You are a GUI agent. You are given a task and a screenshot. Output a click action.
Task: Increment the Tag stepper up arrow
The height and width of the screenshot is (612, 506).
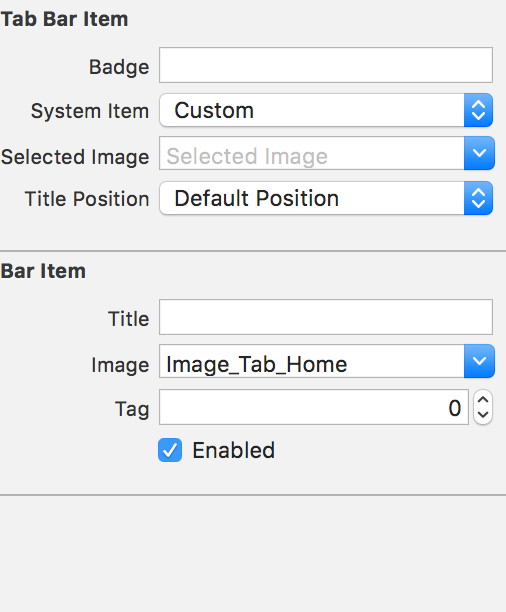pyautogui.click(x=483, y=400)
